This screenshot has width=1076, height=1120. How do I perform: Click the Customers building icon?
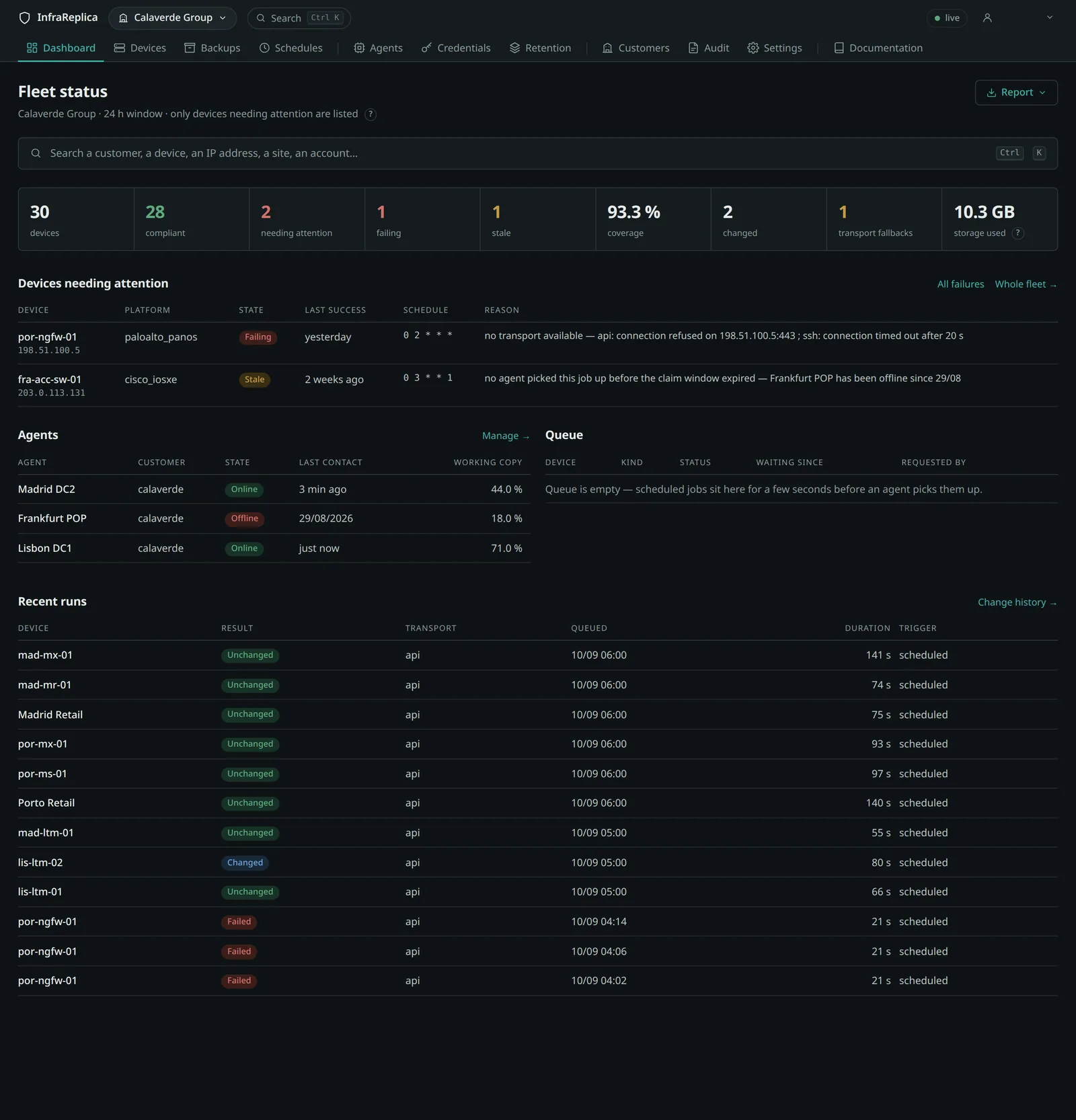pyautogui.click(x=607, y=48)
